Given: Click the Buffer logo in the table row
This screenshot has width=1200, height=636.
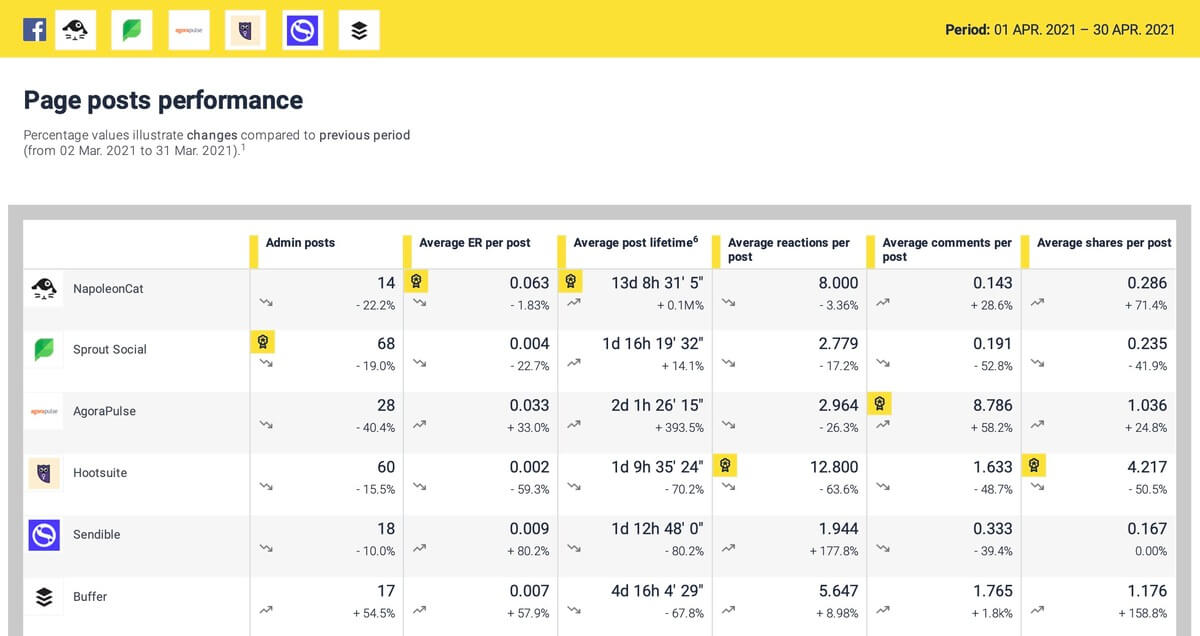Looking at the screenshot, I should point(44,597).
